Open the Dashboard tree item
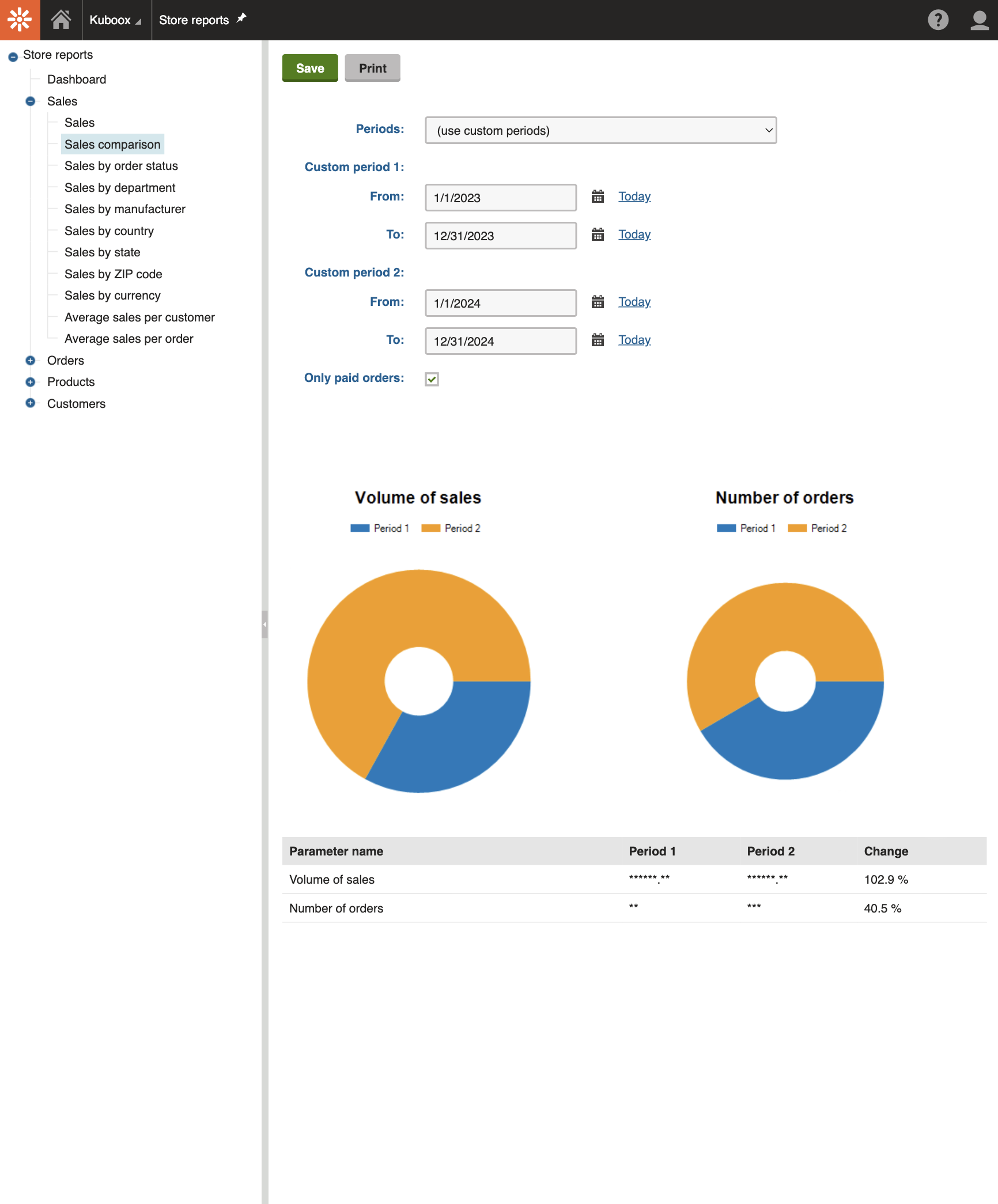Viewport: 998px width, 1204px height. (x=77, y=79)
